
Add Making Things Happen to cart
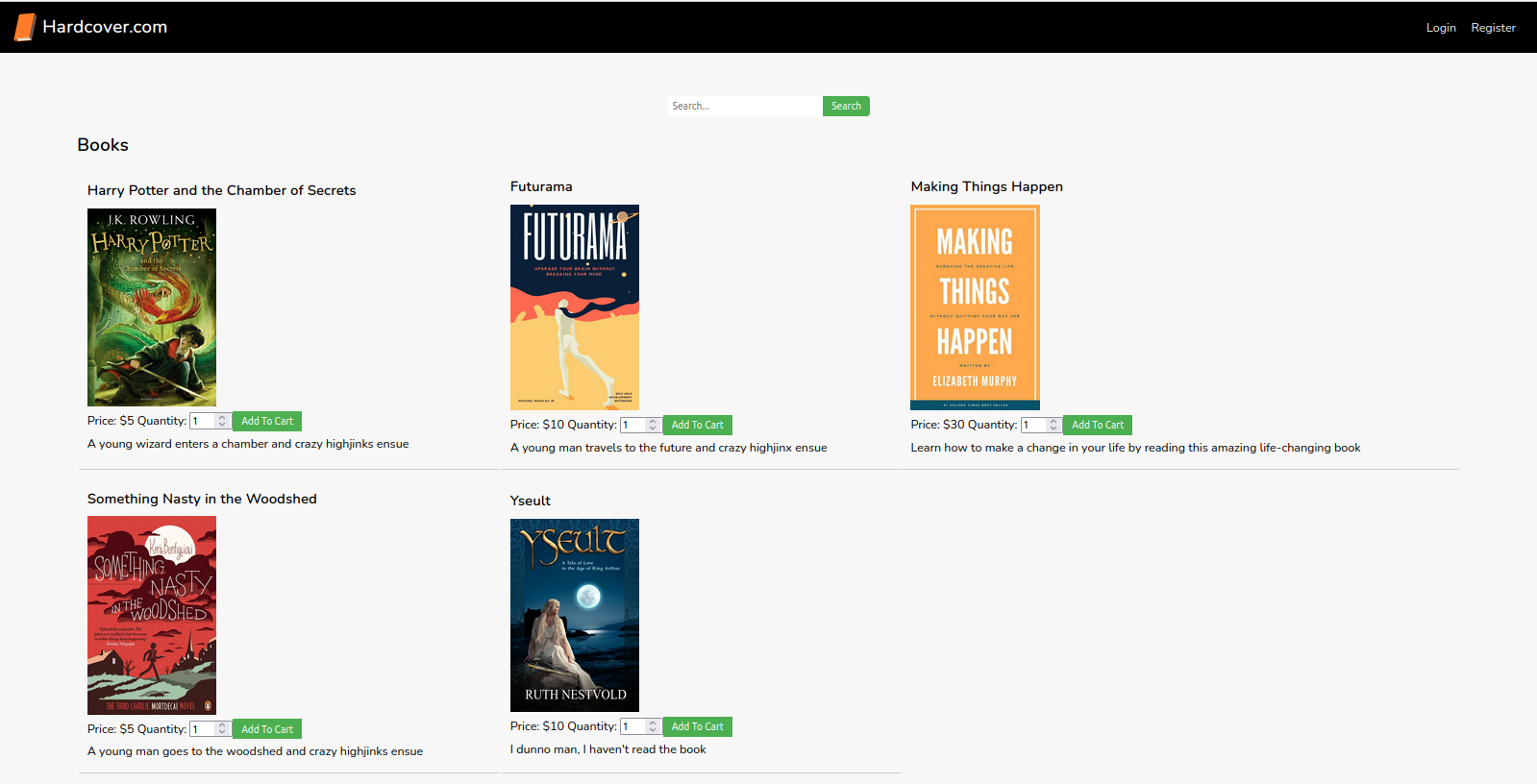(x=1098, y=425)
